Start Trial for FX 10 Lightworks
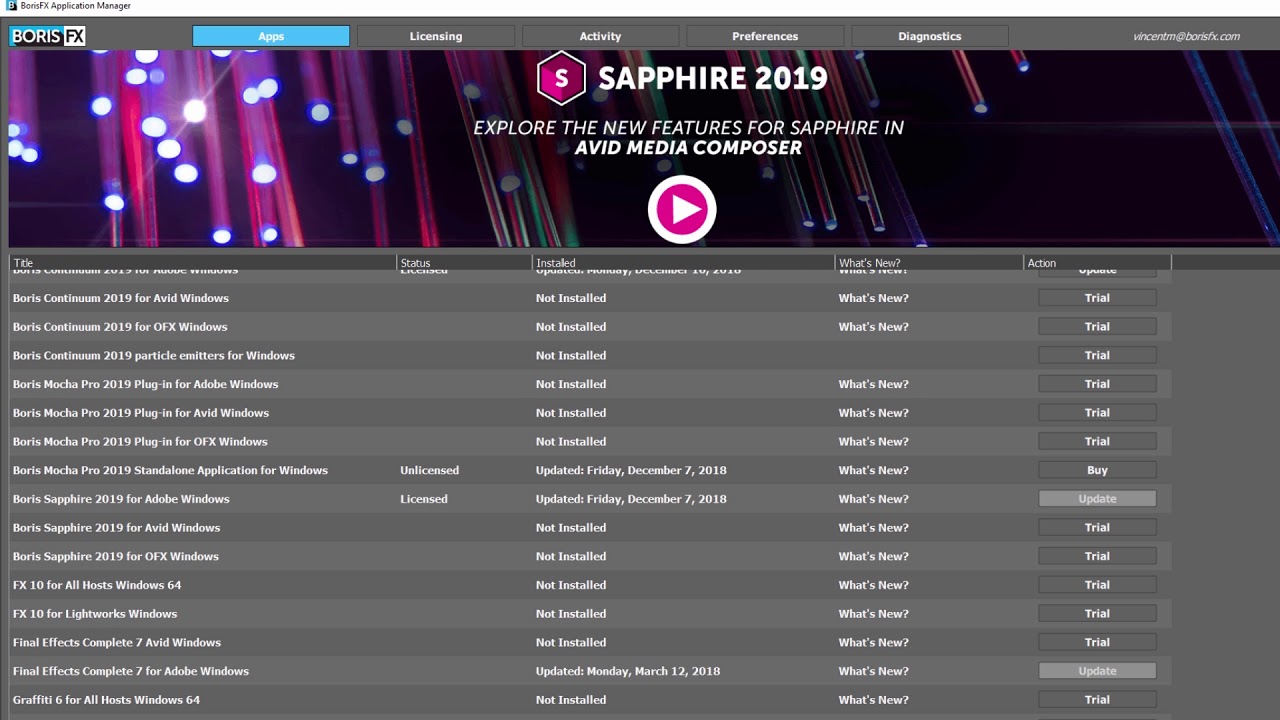 pyautogui.click(x=1097, y=614)
